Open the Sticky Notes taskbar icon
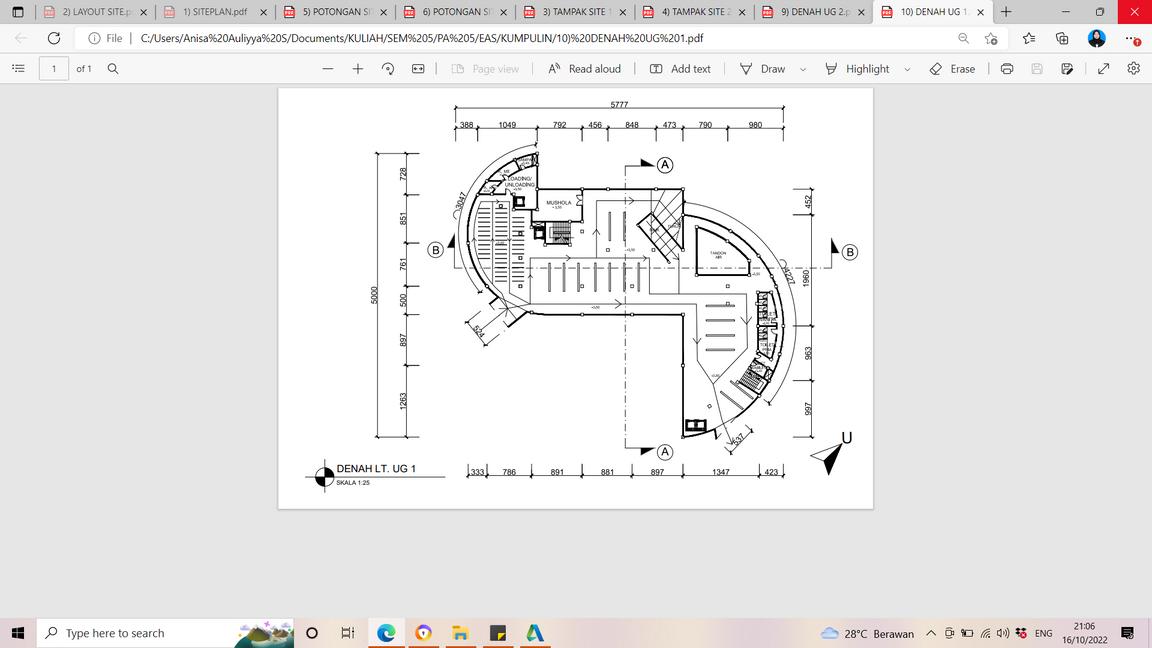Viewport: 1152px width, 648px height. (497, 633)
